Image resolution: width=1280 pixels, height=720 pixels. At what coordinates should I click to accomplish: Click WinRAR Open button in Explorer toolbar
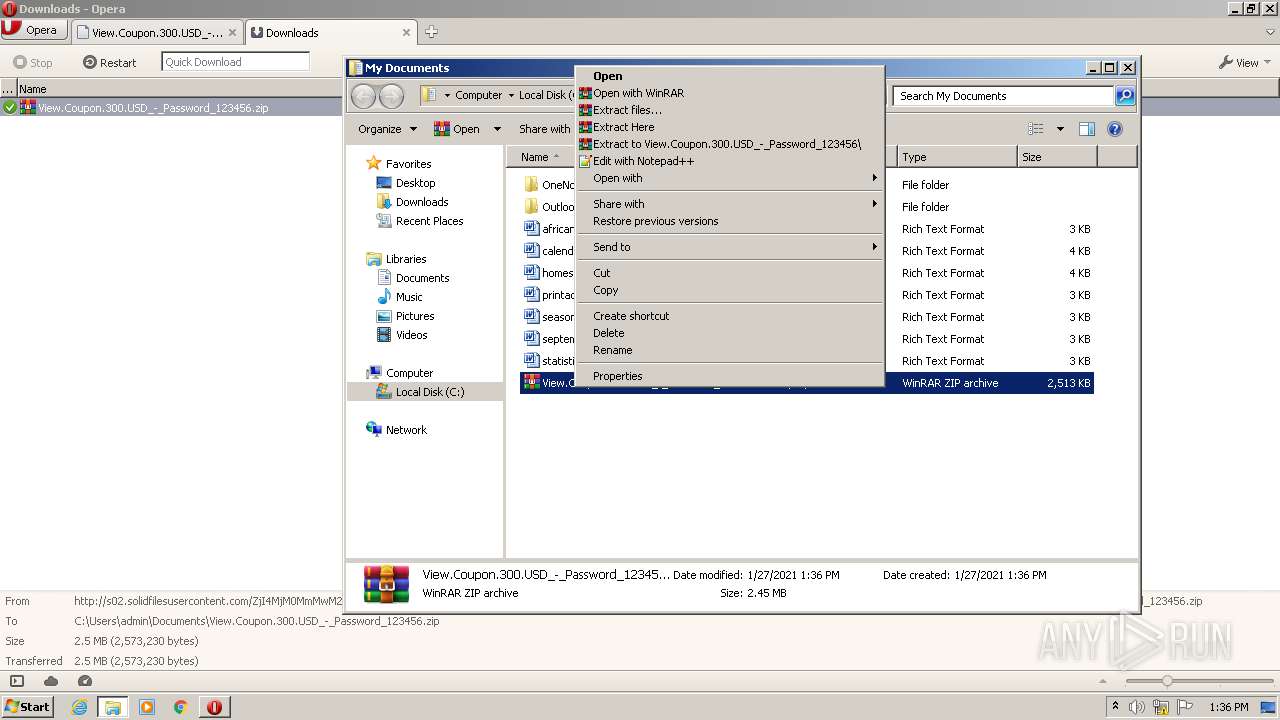tap(457, 129)
